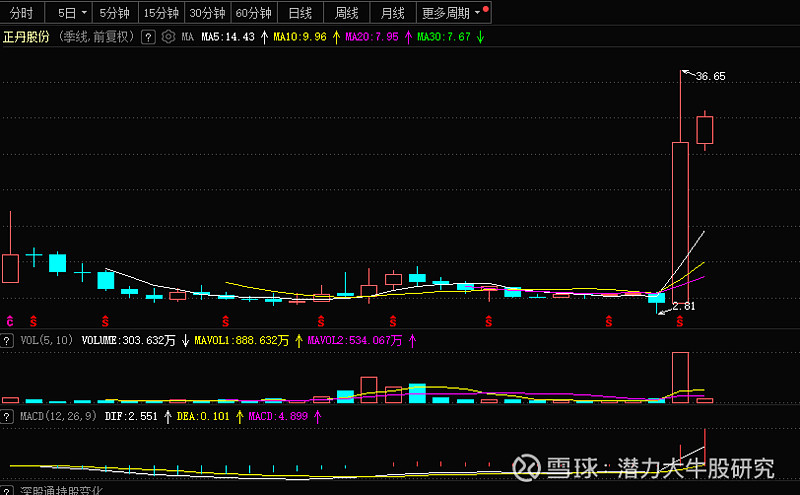Click the MAVOL1:888.632万 value

tap(241, 340)
